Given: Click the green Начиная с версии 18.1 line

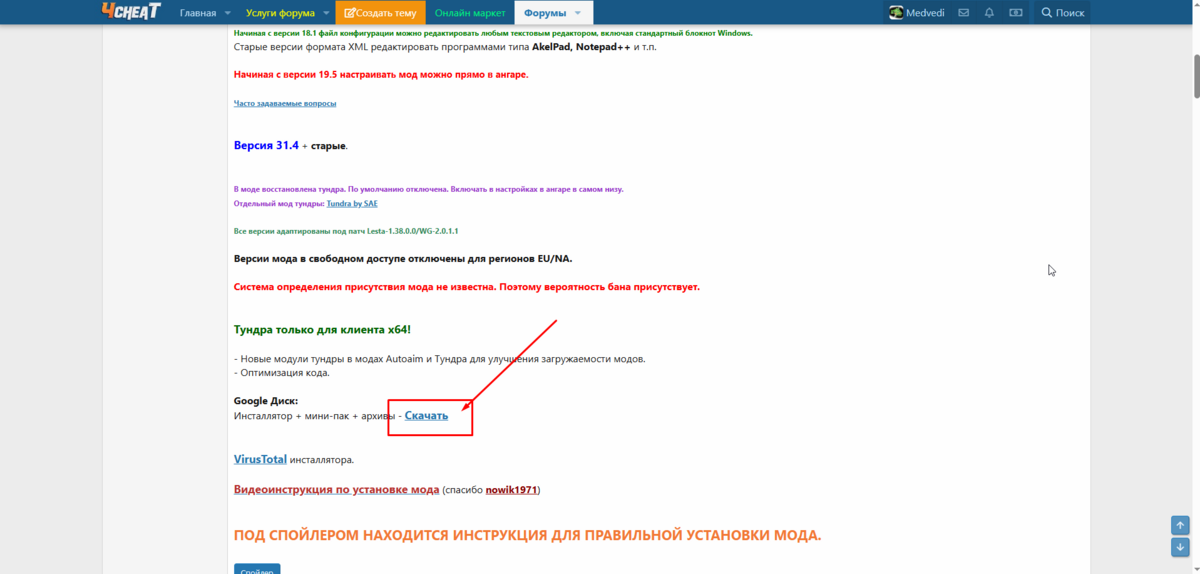Looking at the screenshot, I should coord(493,33).
